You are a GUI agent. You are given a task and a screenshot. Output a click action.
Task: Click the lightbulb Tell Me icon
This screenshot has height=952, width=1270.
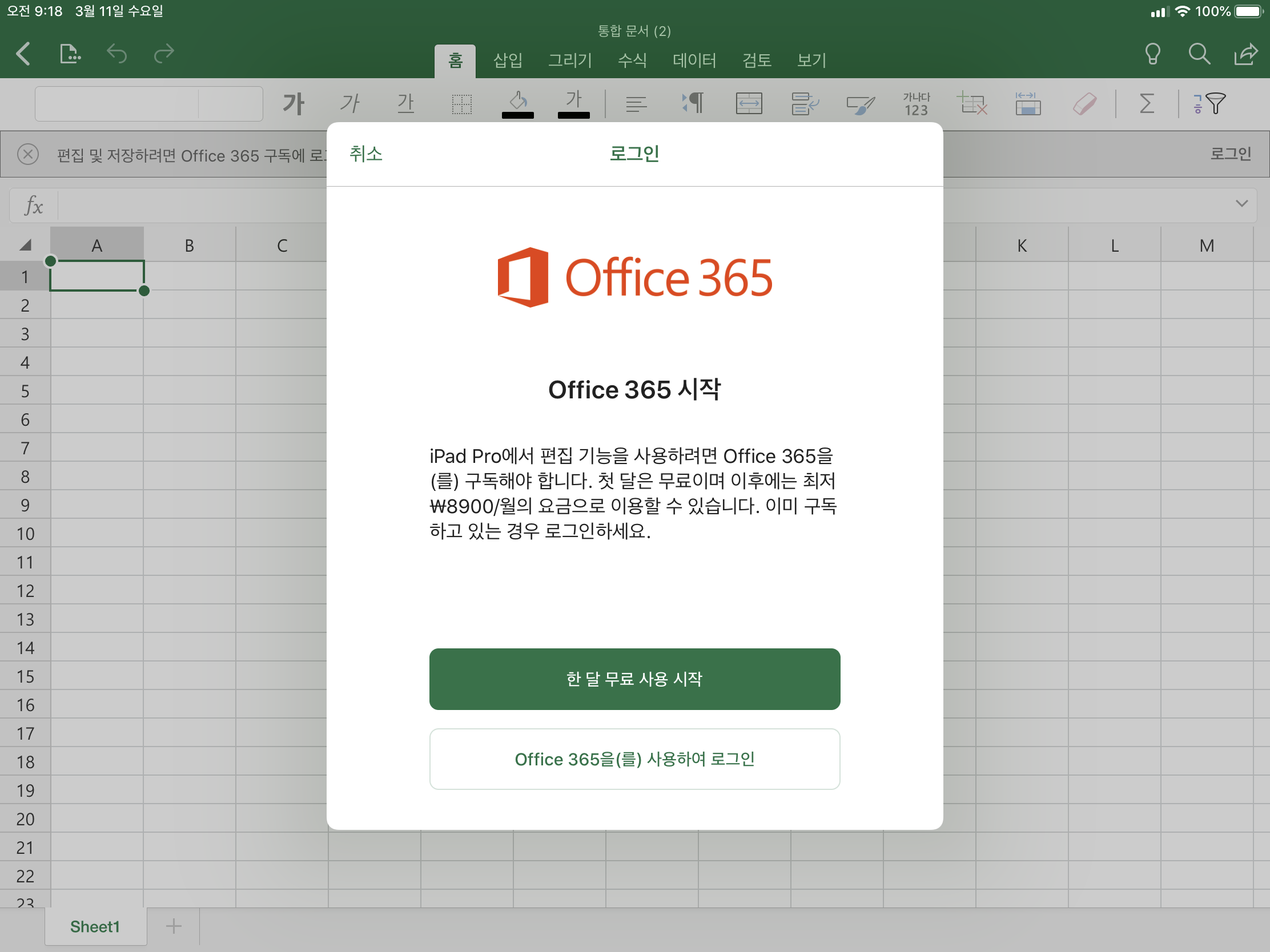point(1152,55)
